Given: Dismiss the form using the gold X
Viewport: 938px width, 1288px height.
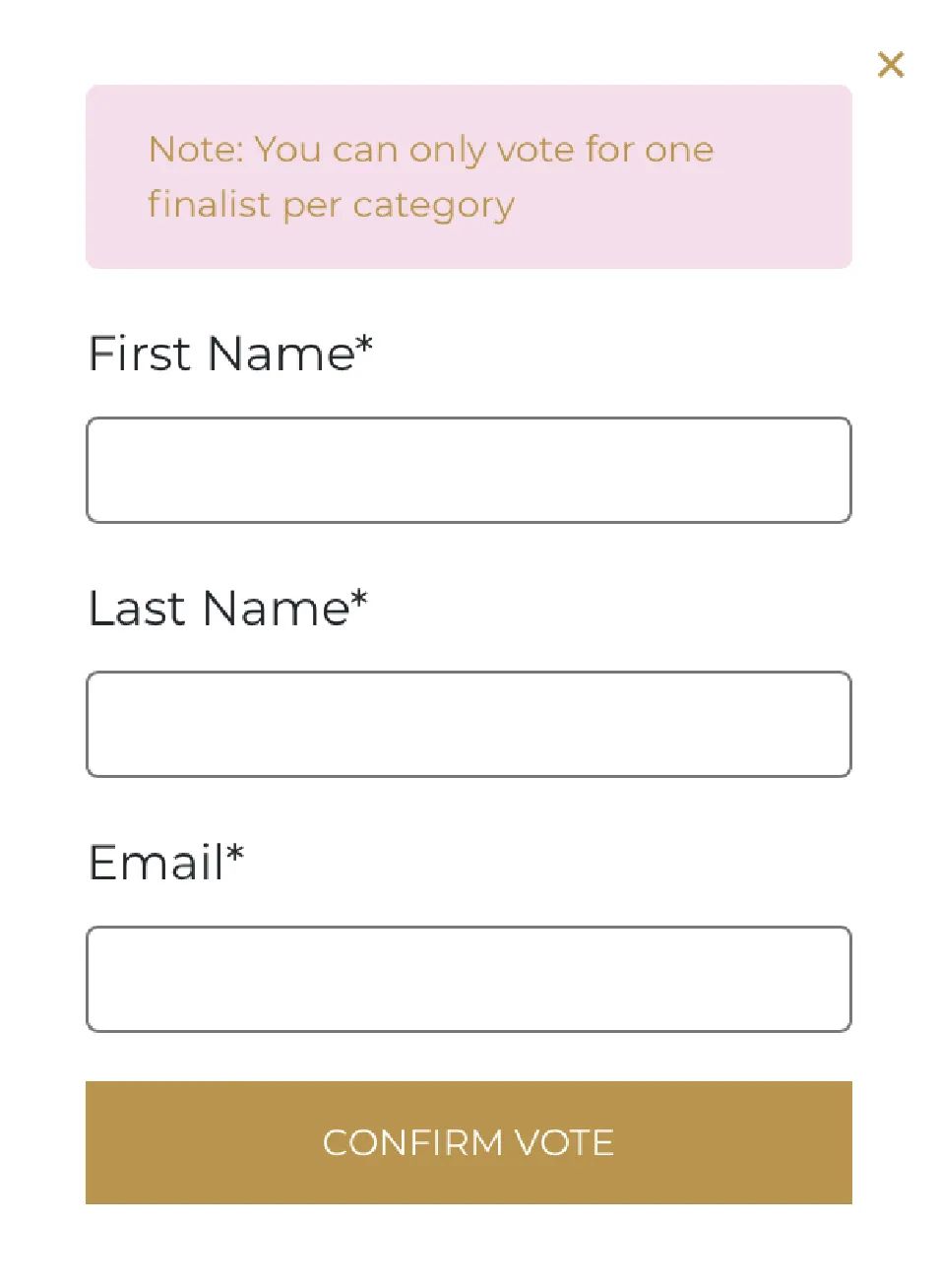Looking at the screenshot, I should click(x=890, y=65).
